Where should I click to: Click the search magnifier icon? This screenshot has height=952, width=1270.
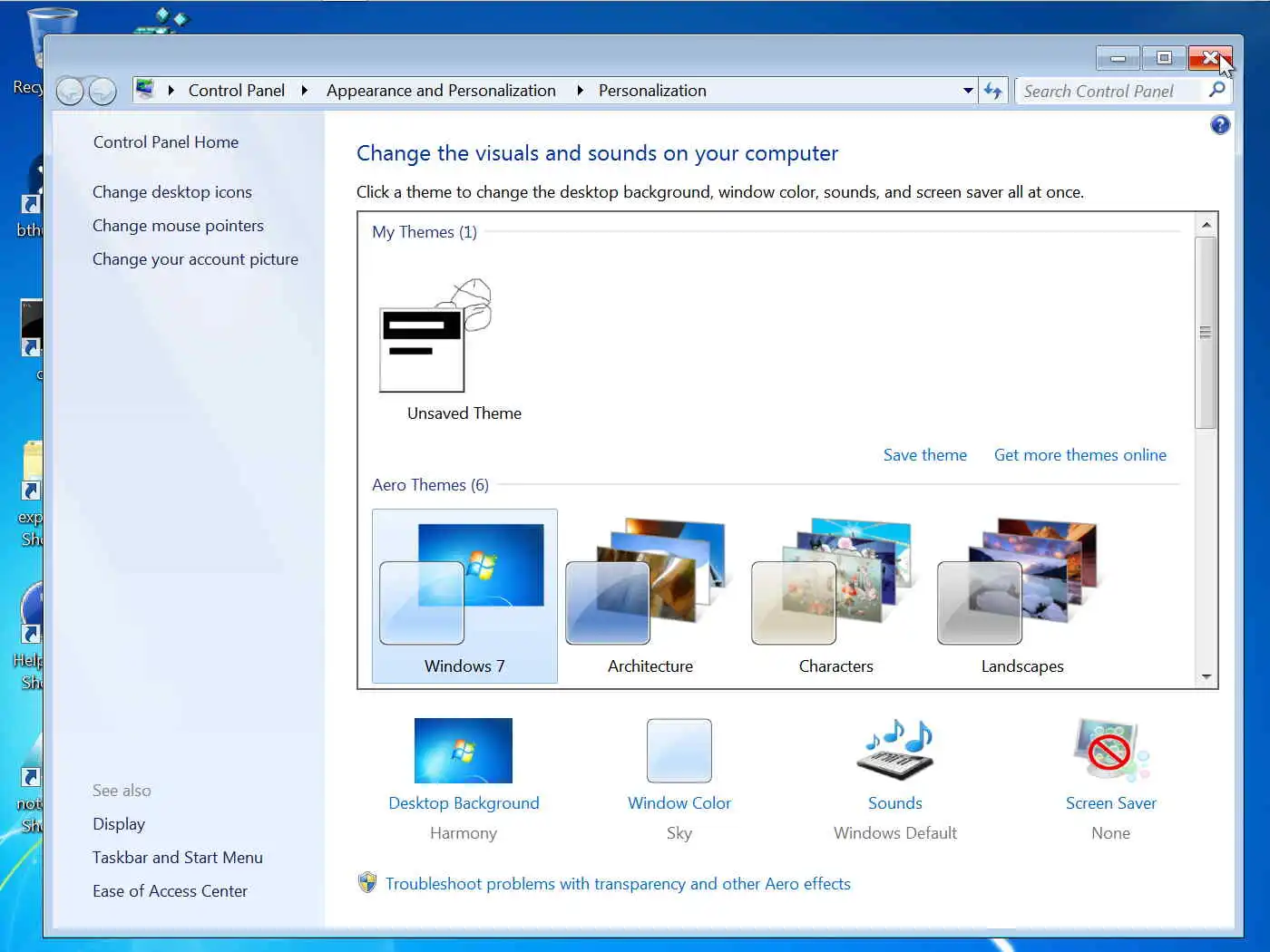click(1216, 90)
